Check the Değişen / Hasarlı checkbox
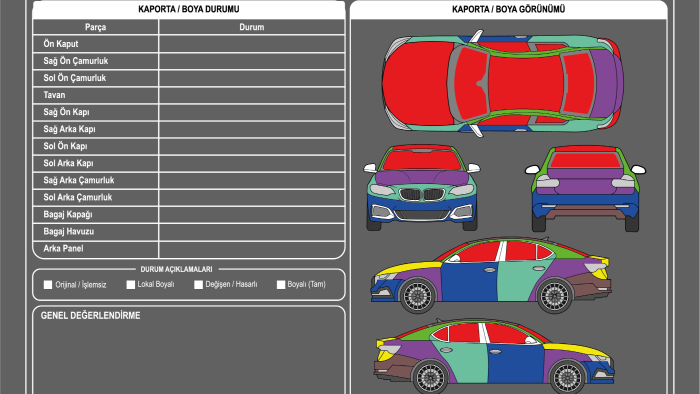 pos(198,285)
